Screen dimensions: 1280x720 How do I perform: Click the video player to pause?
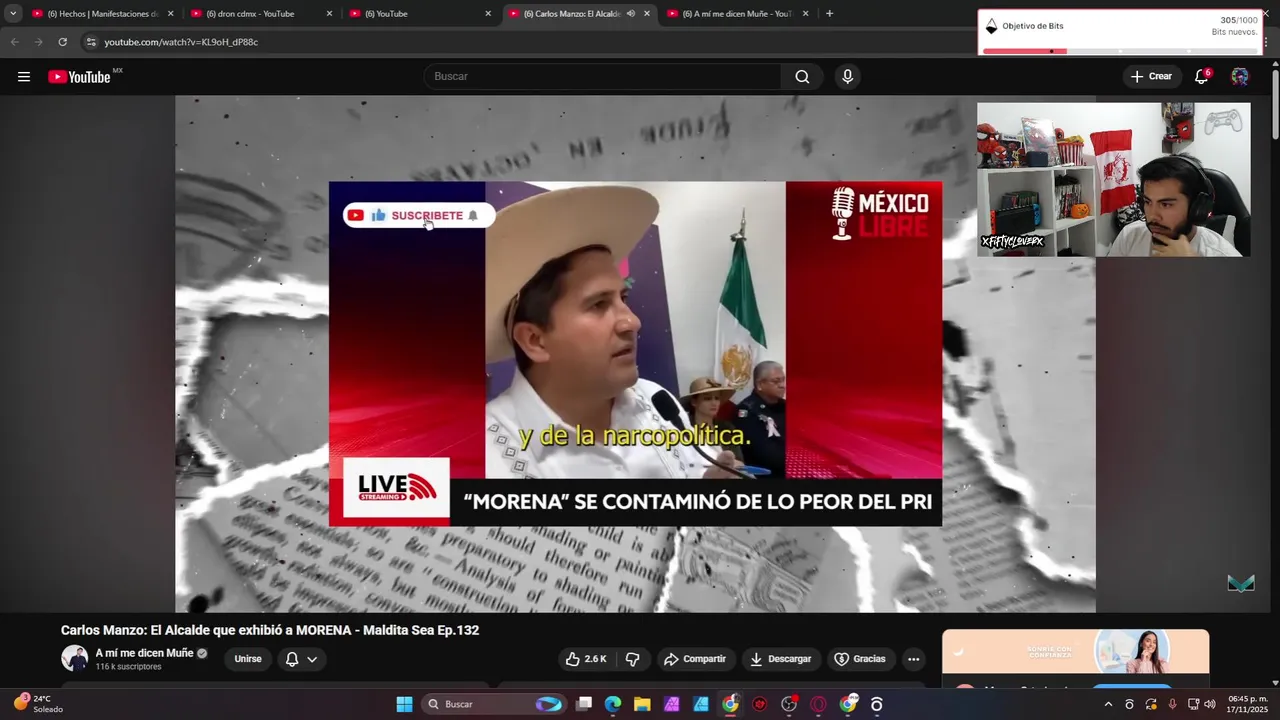tap(635, 354)
